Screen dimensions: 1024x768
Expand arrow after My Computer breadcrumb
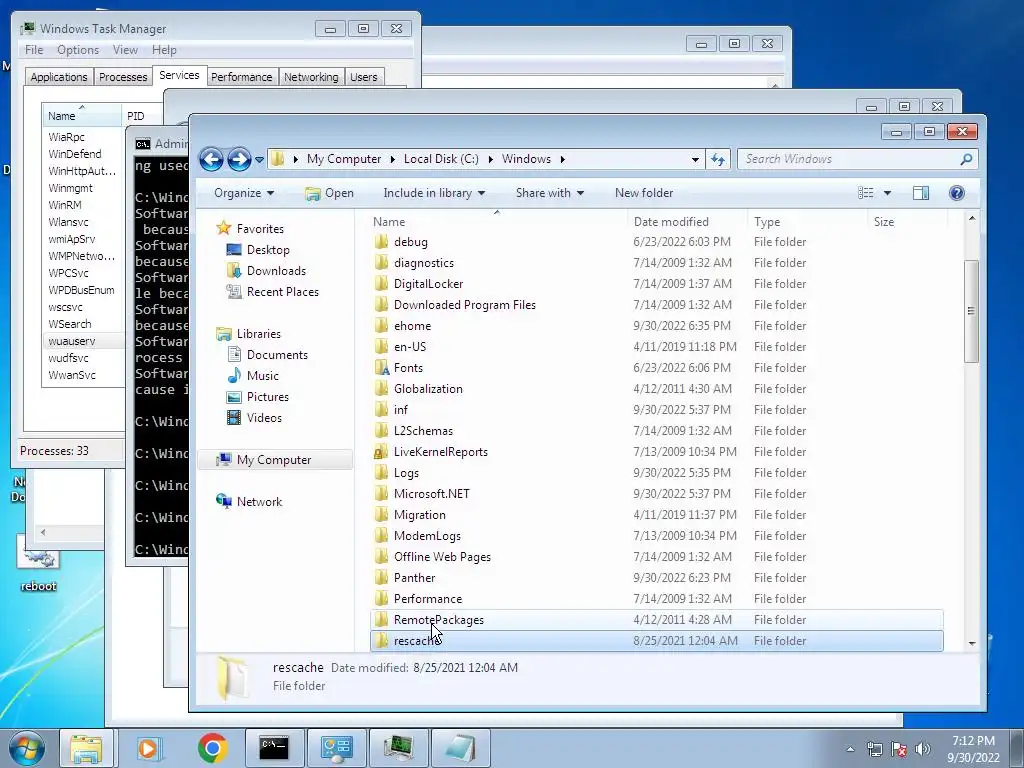[x=392, y=159]
